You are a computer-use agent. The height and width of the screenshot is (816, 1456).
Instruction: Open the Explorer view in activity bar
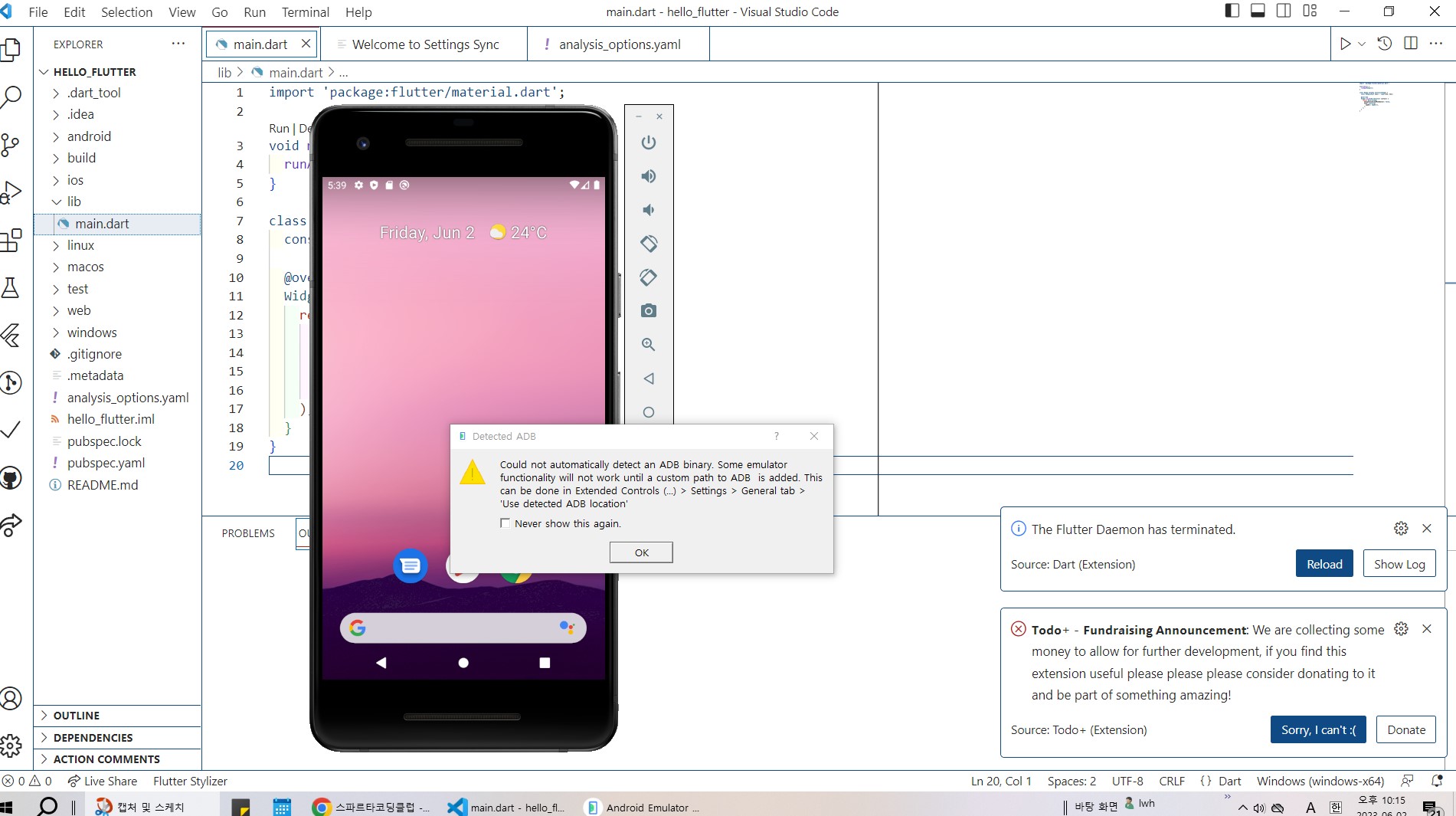coord(11,49)
